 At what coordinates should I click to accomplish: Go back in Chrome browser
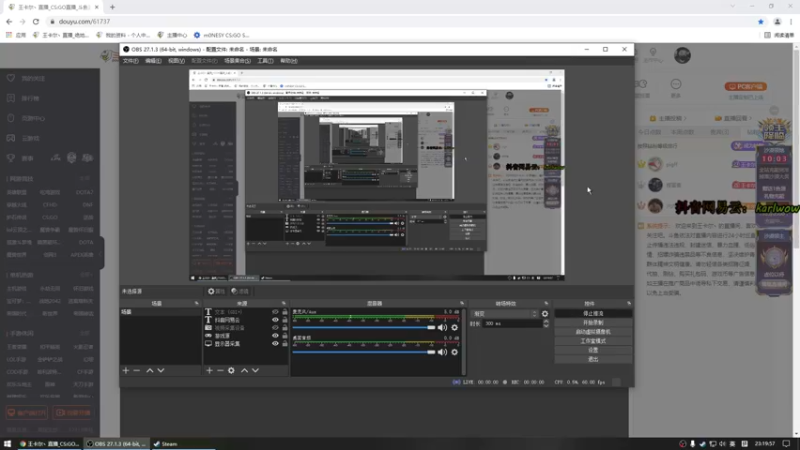pos(9,21)
